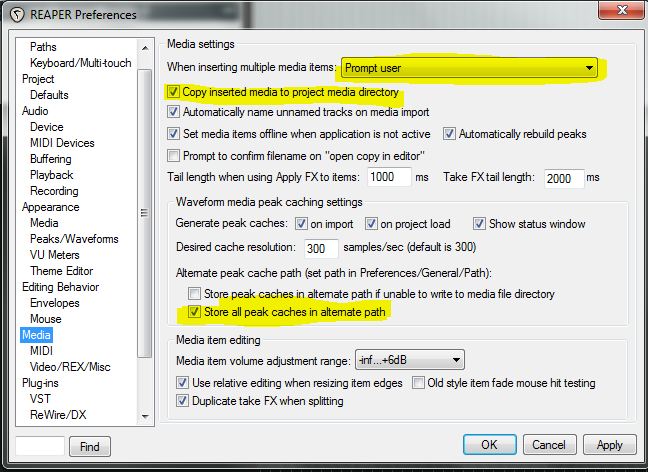Select highlighted Media page under Editing Behavior
This screenshot has width=648, height=472.
36,335
